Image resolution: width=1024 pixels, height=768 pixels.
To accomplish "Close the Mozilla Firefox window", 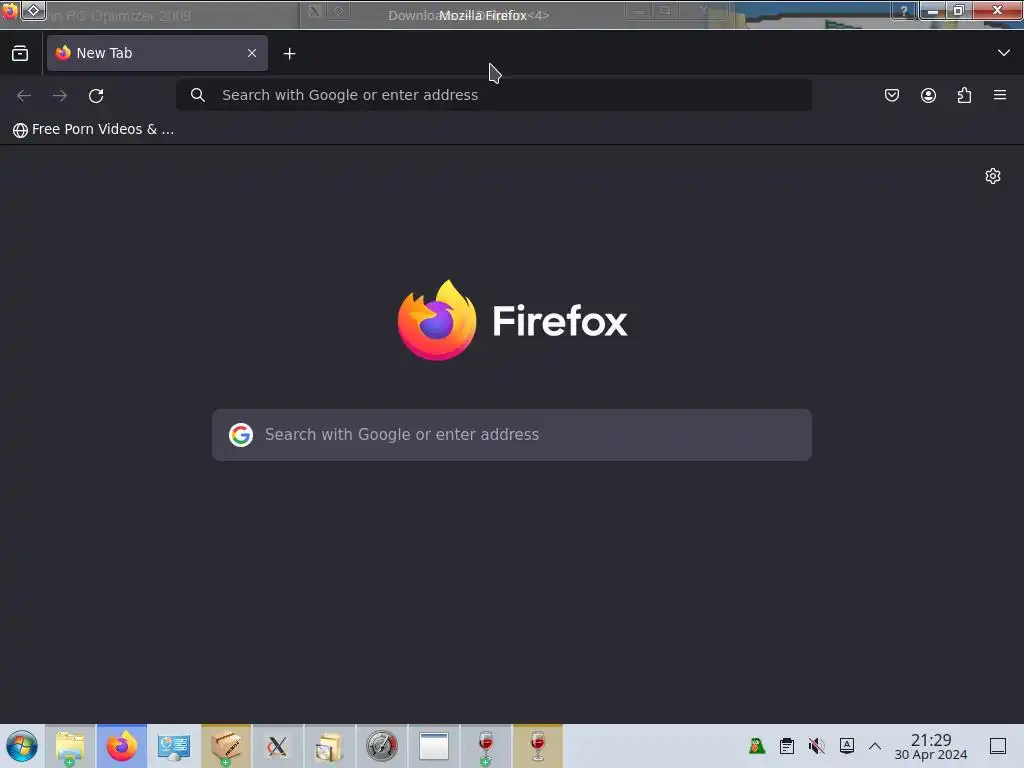I will [x=997, y=10].
